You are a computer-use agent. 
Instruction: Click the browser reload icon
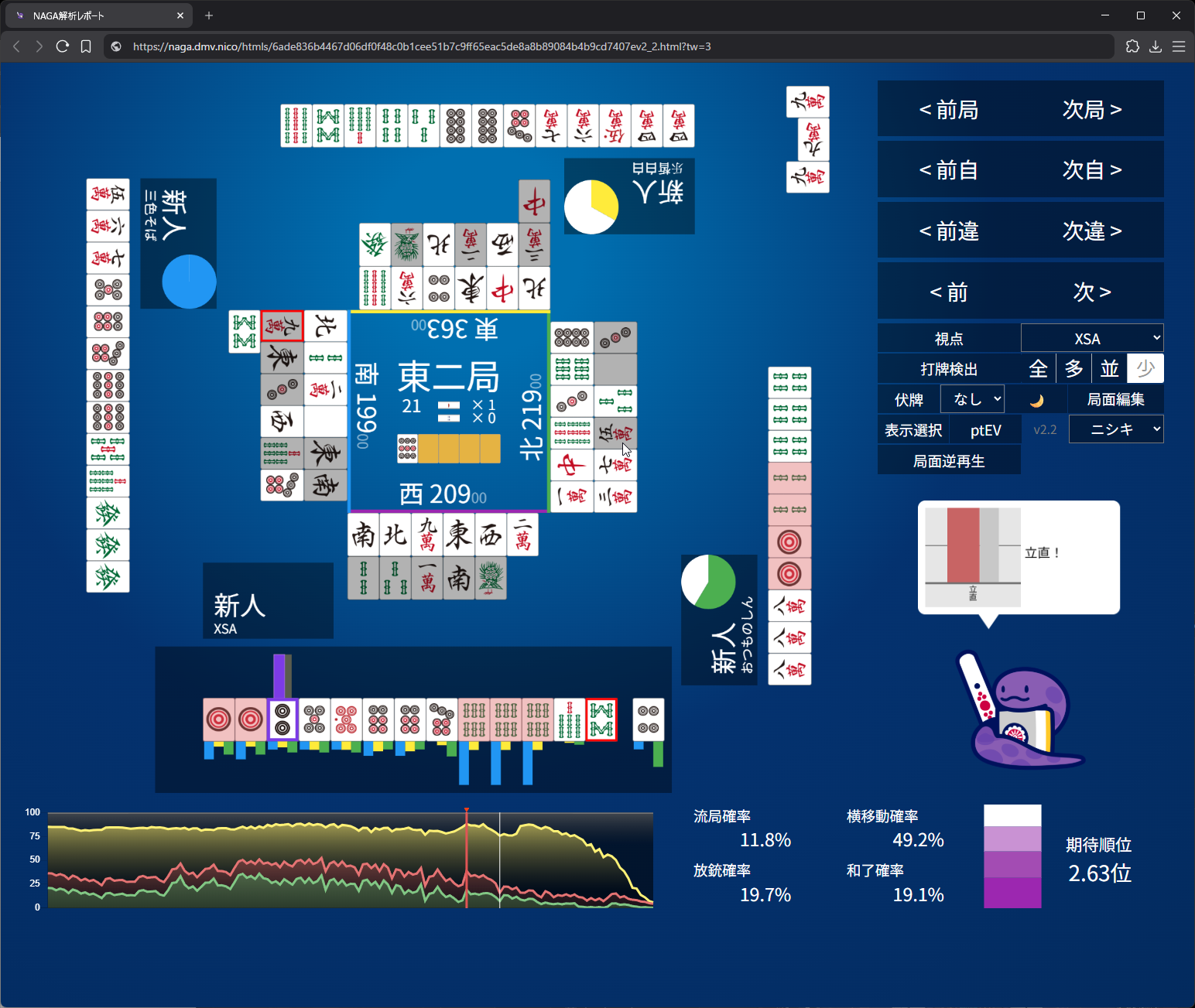coord(63,46)
